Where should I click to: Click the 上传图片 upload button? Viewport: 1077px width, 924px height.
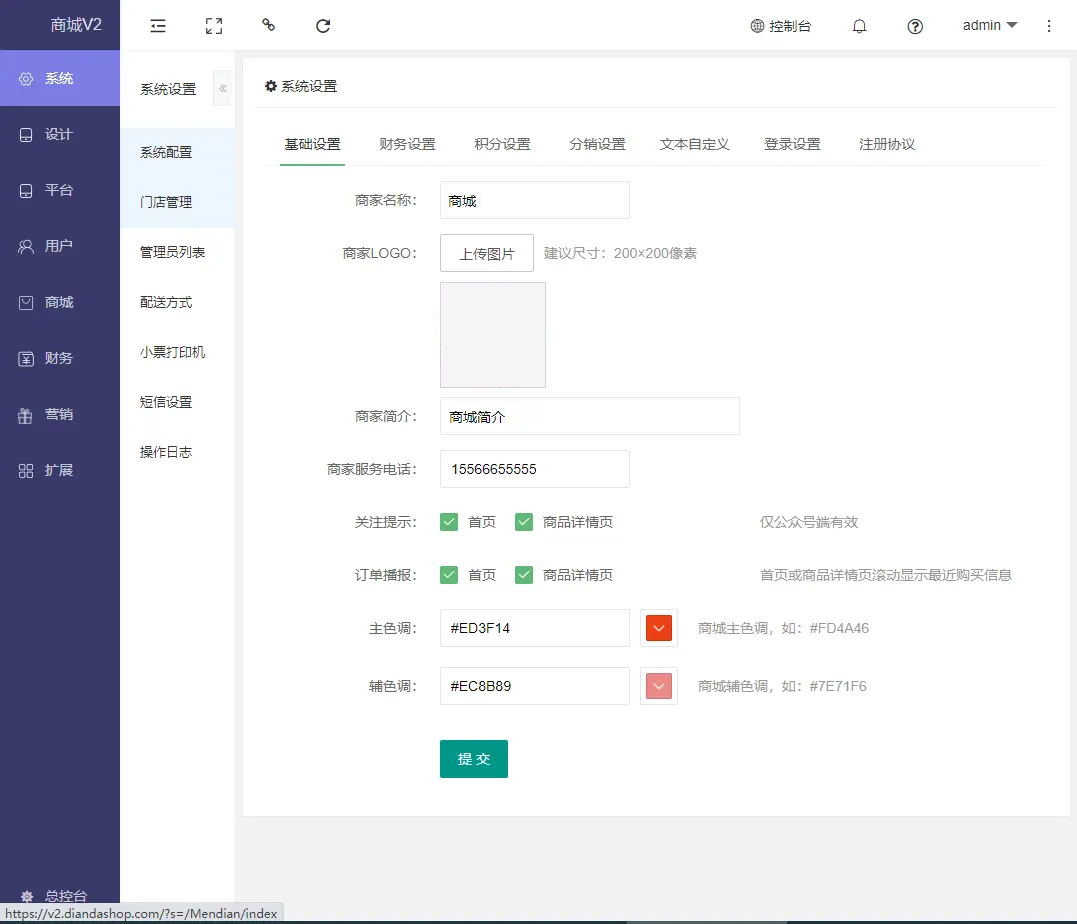pos(487,253)
